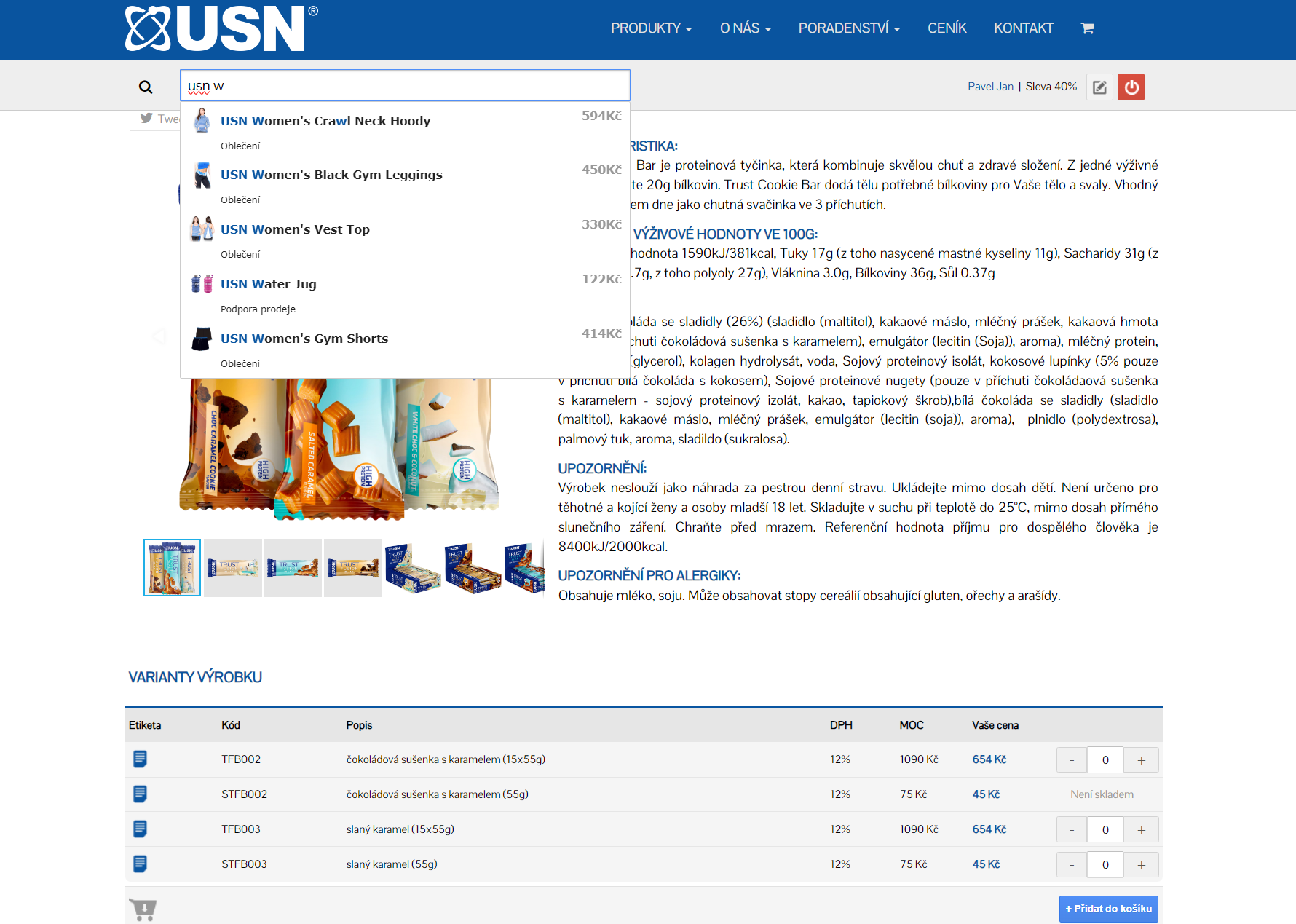
Task: Increase quantity for TFB002 with plus
Action: click(x=1141, y=760)
